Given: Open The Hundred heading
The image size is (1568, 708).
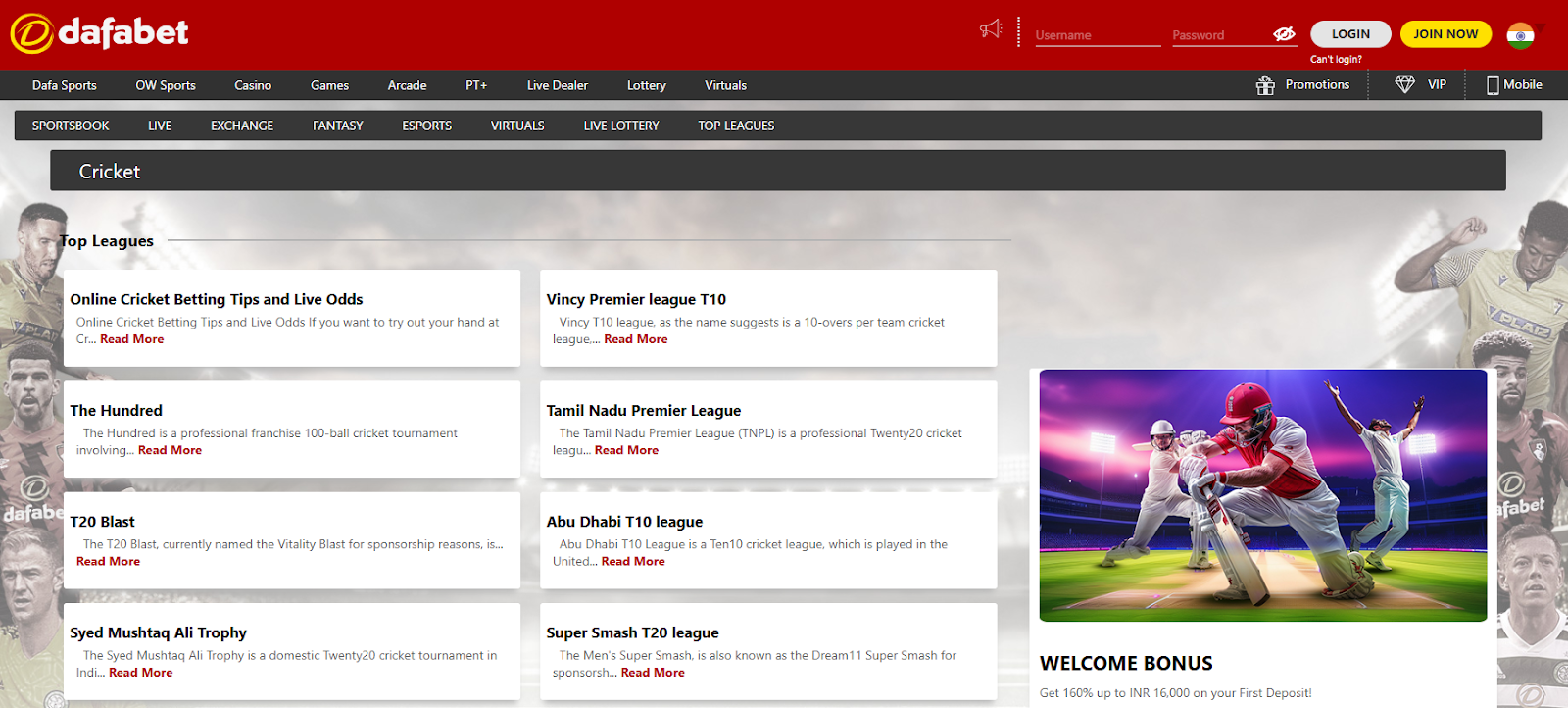Looking at the screenshot, I should click(117, 410).
